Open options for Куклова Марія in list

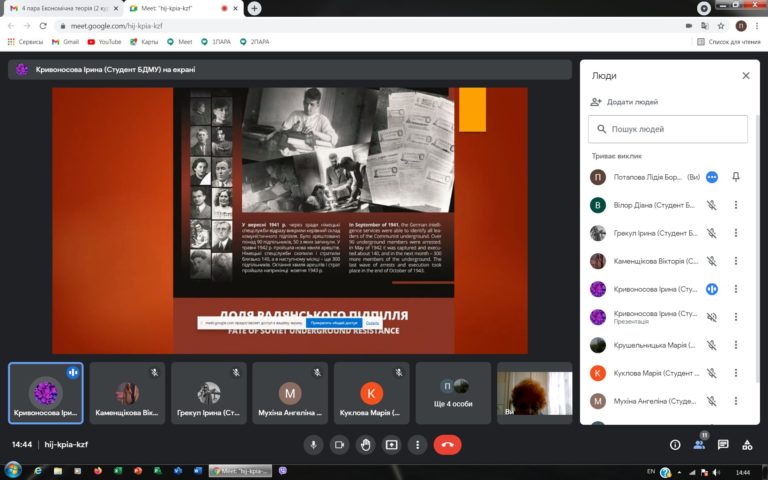click(x=736, y=373)
